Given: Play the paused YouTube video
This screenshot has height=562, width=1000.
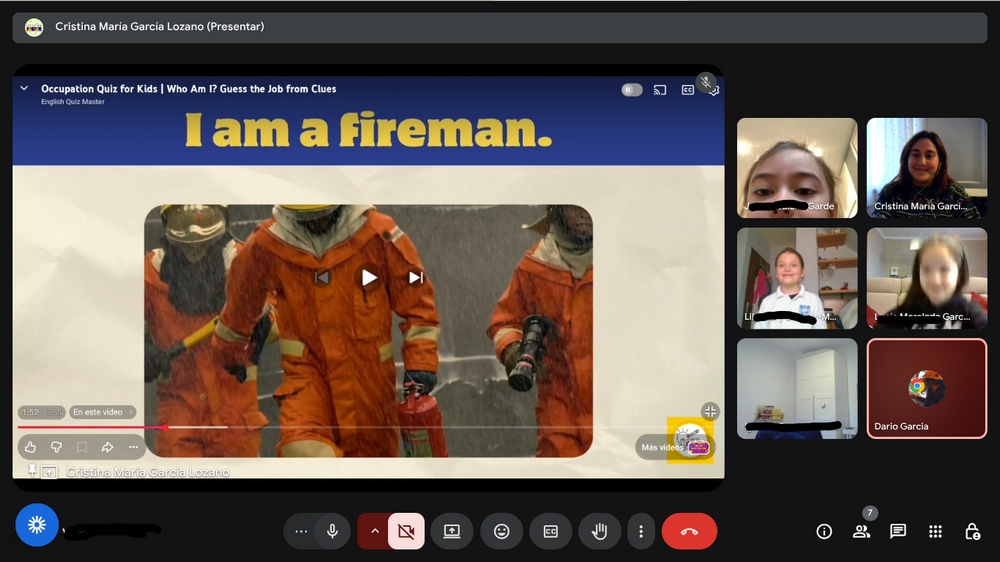Looking at the screenshot, I should point(369,277).
